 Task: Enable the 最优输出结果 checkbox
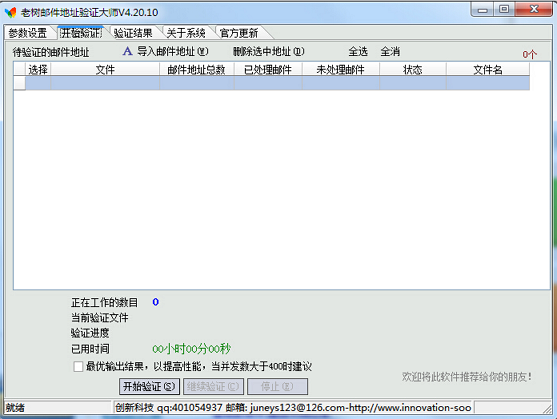78,366
